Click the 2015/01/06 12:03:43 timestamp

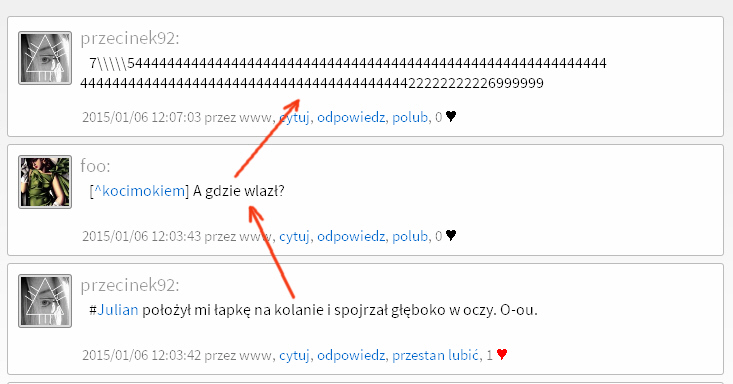(x=141, y=236)
